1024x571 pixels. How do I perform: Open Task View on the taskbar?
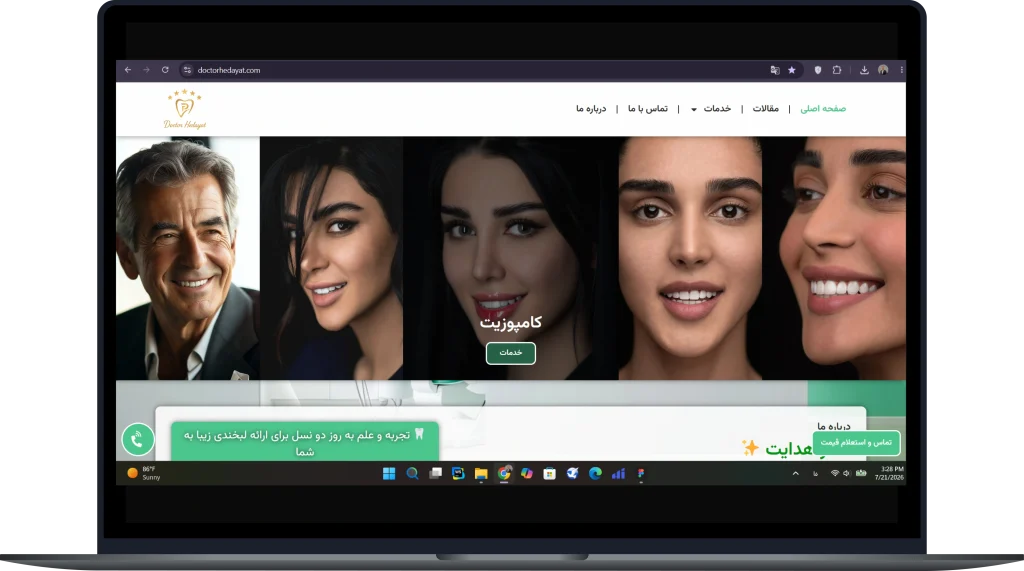pos(435,474)
